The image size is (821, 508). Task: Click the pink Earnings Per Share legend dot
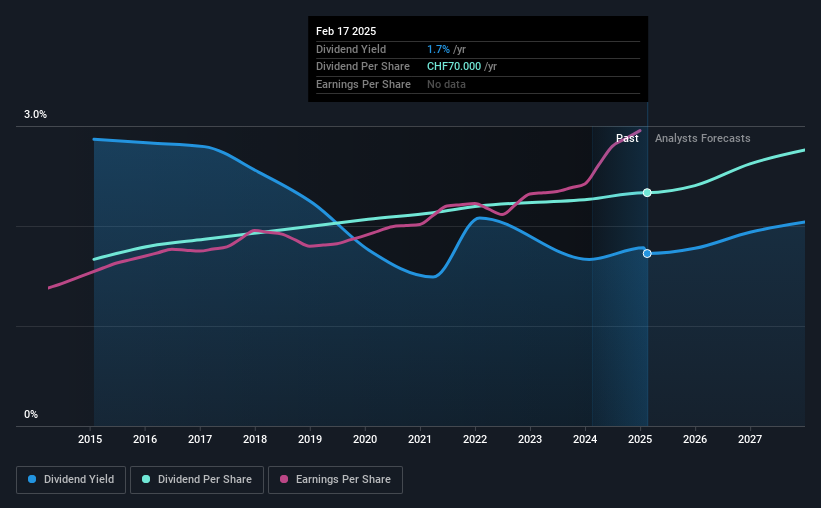(x=284, y=479)
